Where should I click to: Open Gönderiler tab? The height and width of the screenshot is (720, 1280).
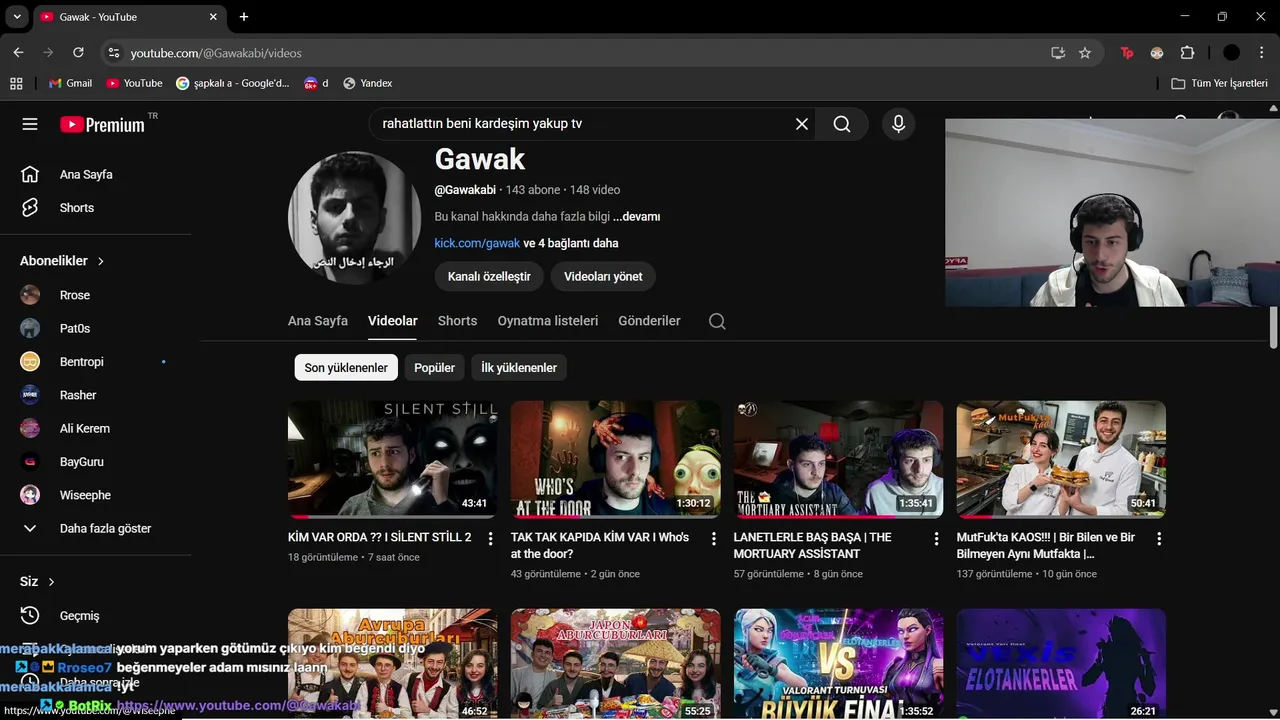click(649, 321)
